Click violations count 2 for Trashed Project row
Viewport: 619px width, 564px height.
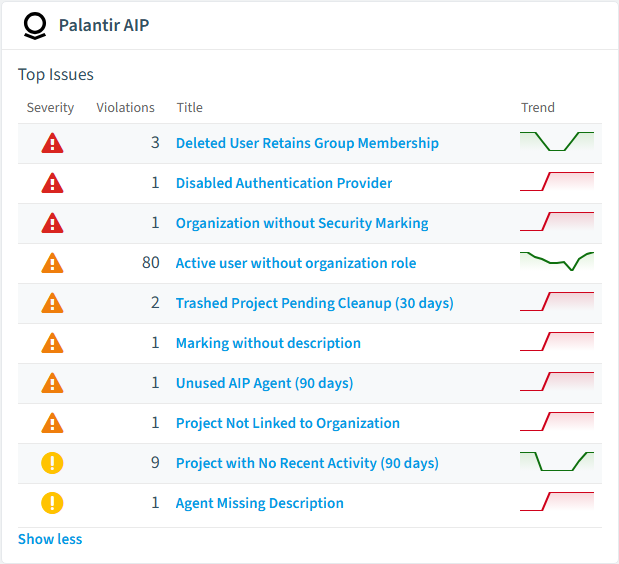(x=155, y=303)
